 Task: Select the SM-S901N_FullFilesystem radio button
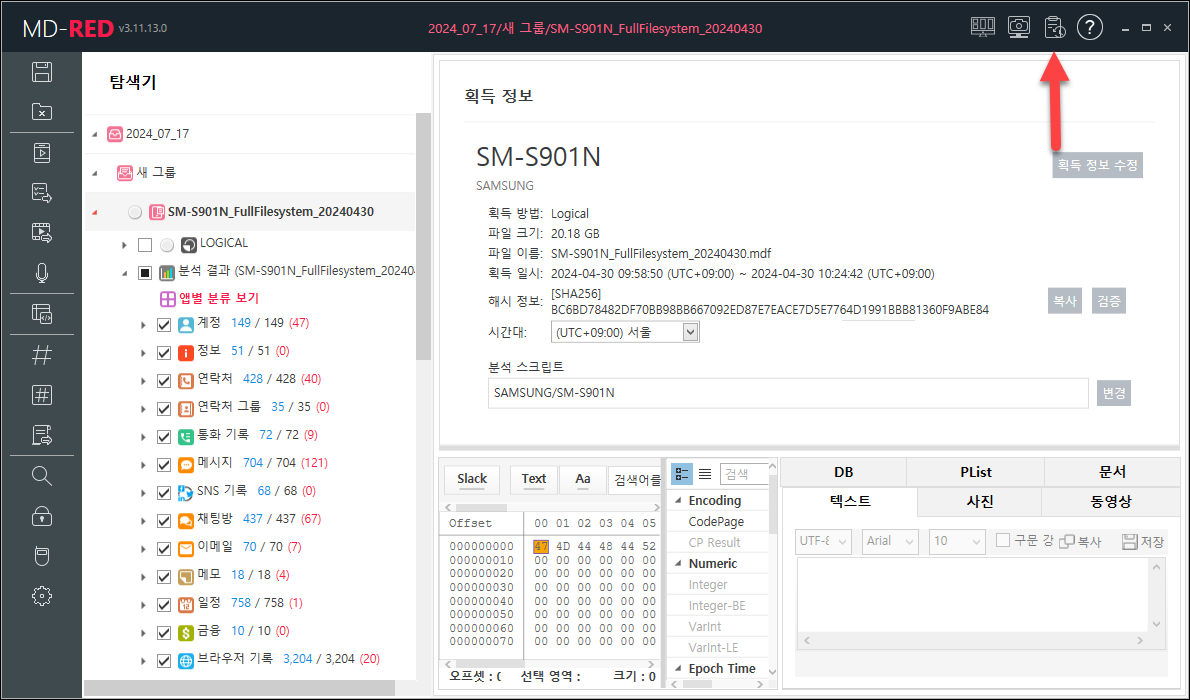pos(135,213)
